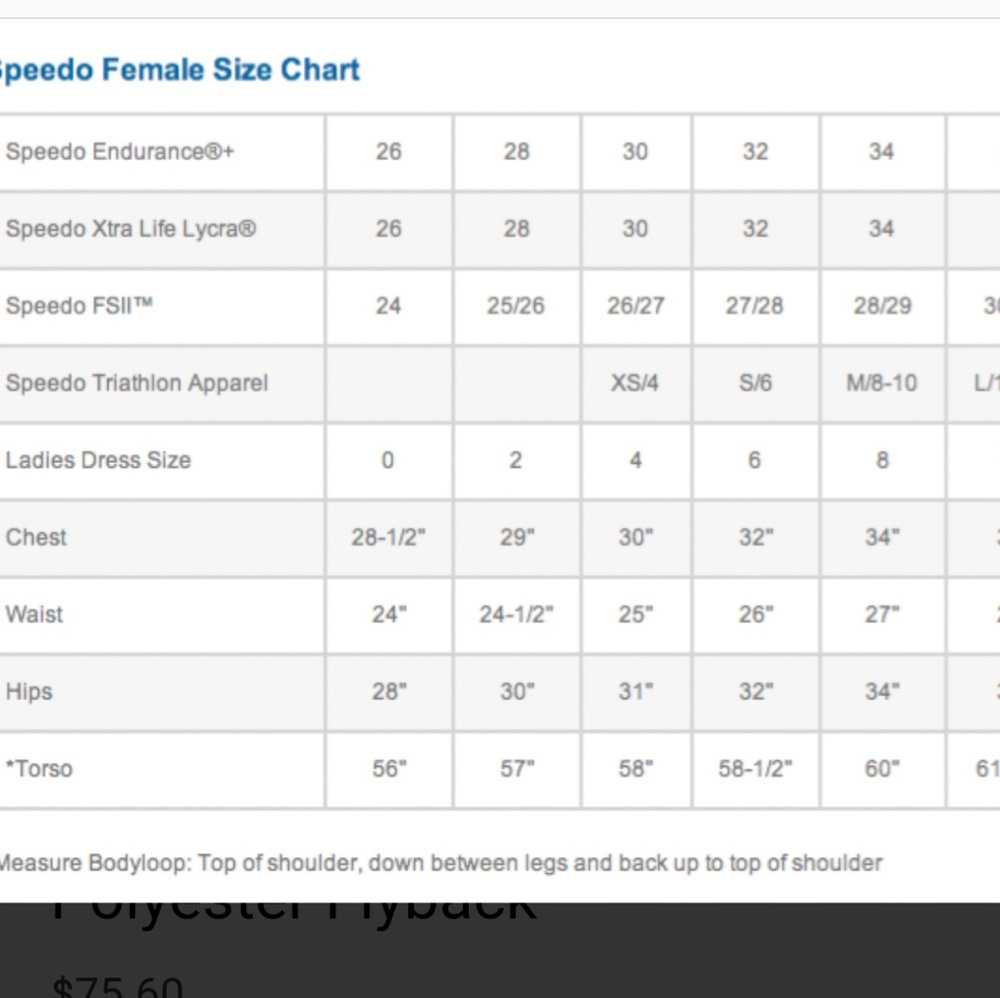Click the Chest measurement row label

[x=36, y=537]
